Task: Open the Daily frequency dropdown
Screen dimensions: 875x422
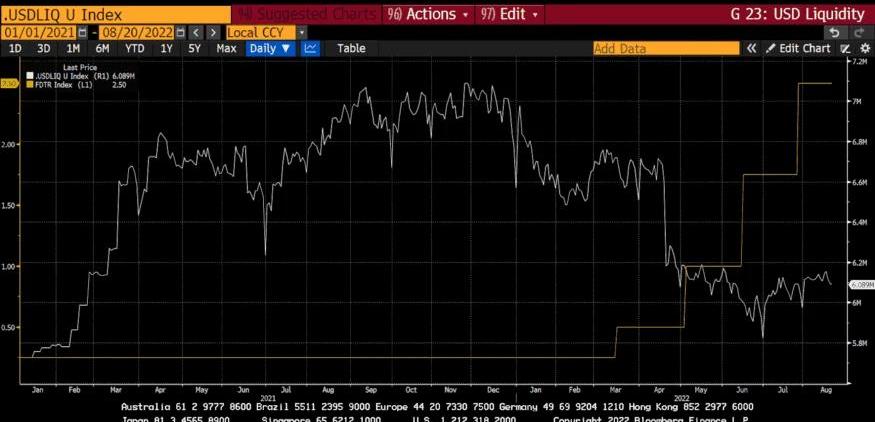Action: pyautogui.click(x=270, y=48)
